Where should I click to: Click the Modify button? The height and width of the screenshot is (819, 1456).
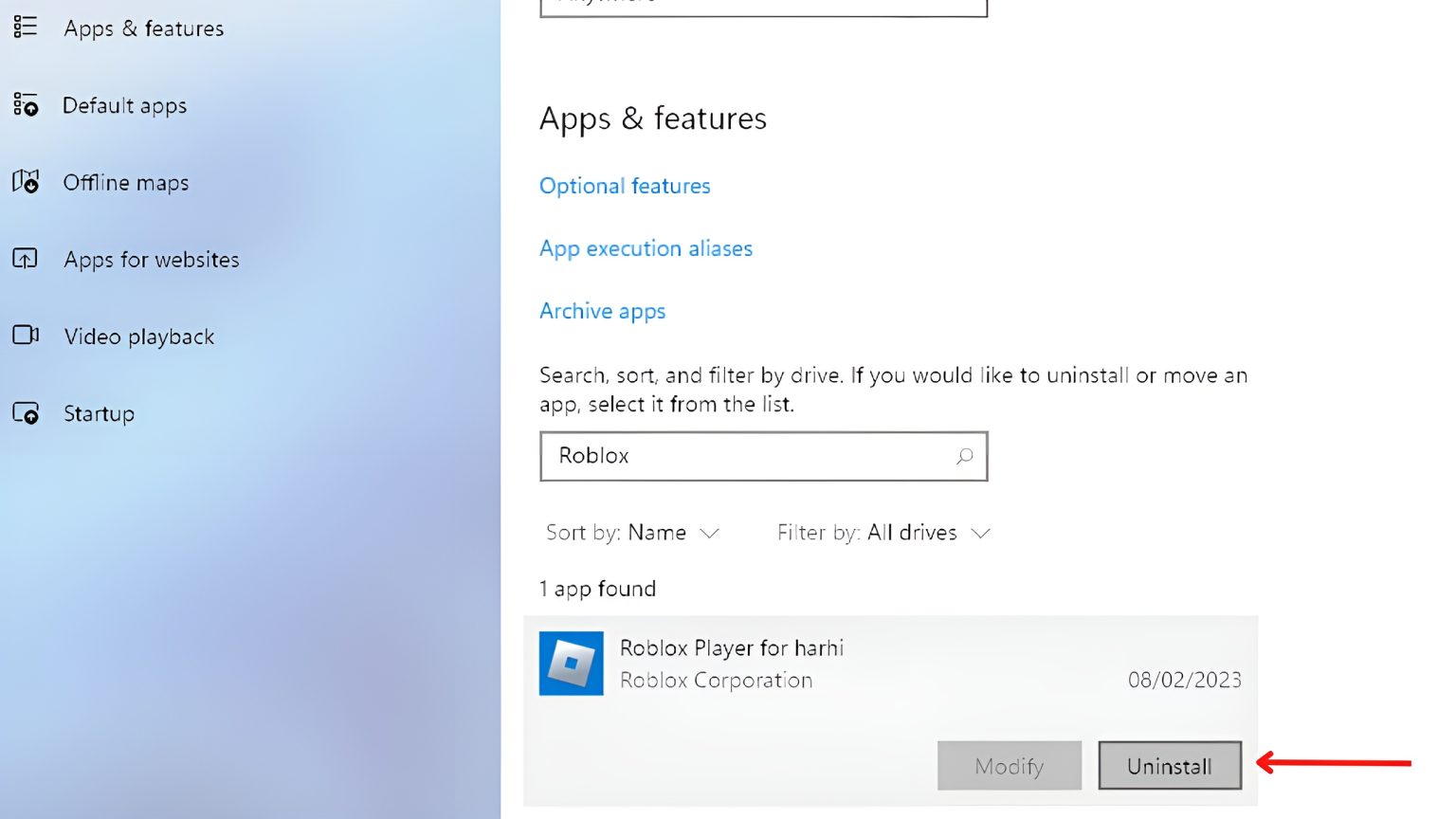pyautogui.click(x=1010, y=766)
